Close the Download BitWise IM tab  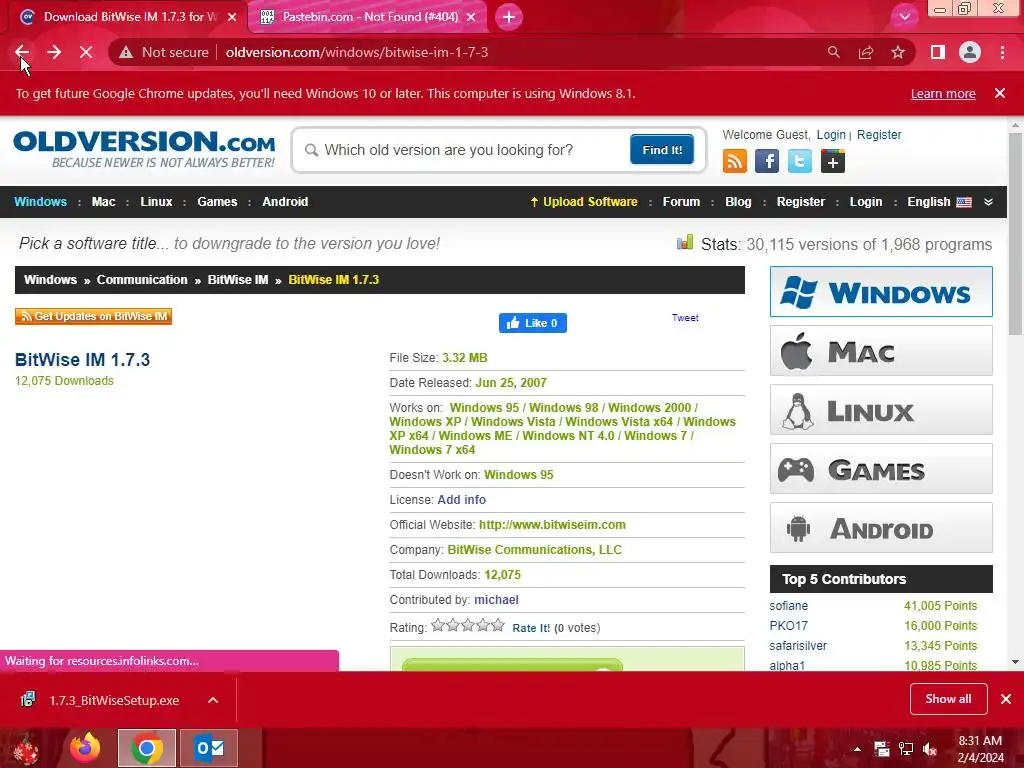(232, 17)
